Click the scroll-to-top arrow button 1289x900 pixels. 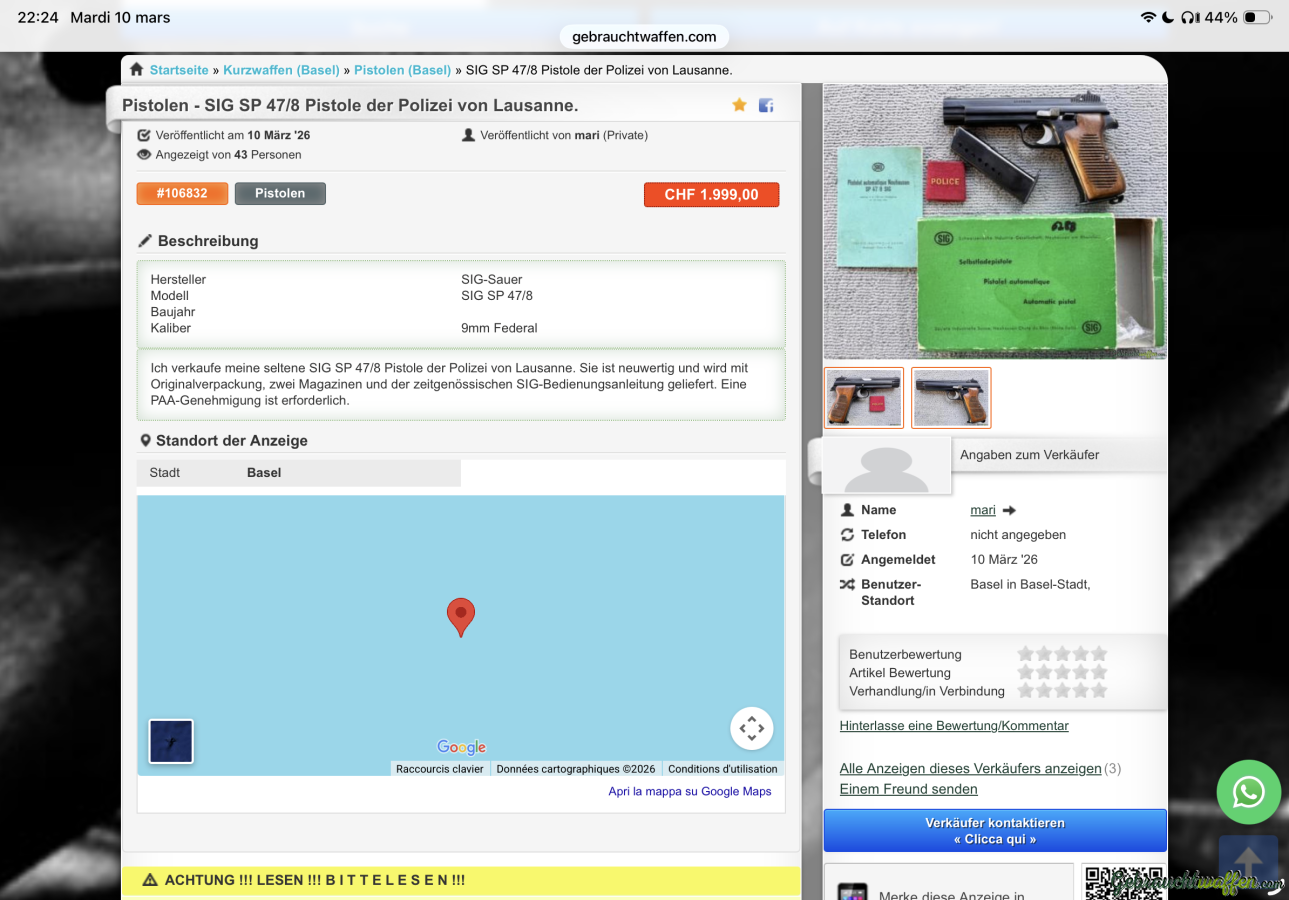(x=1248, y=860)
